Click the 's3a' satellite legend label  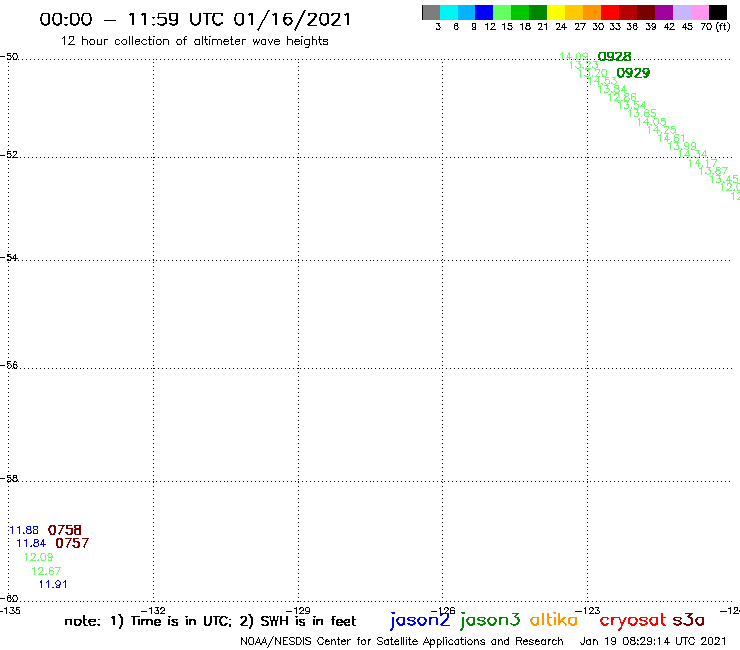[x=689, y=620]
